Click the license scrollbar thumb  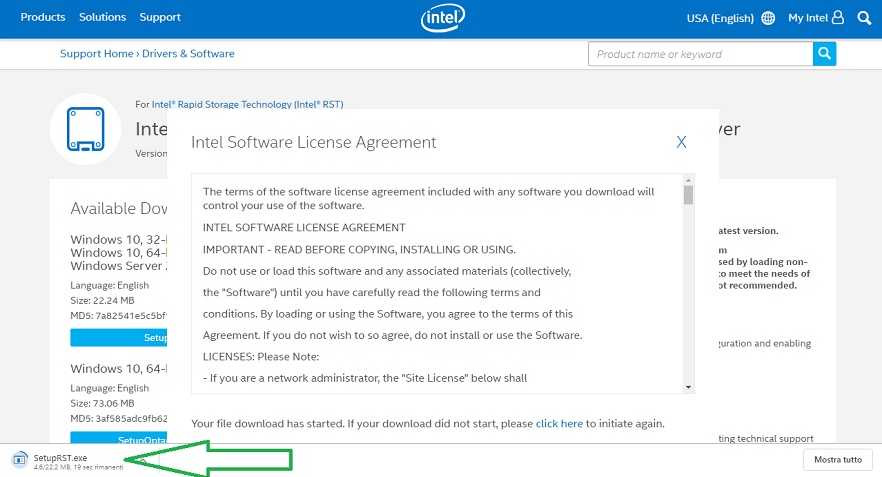pyautogui.click(x=688, y=195)
